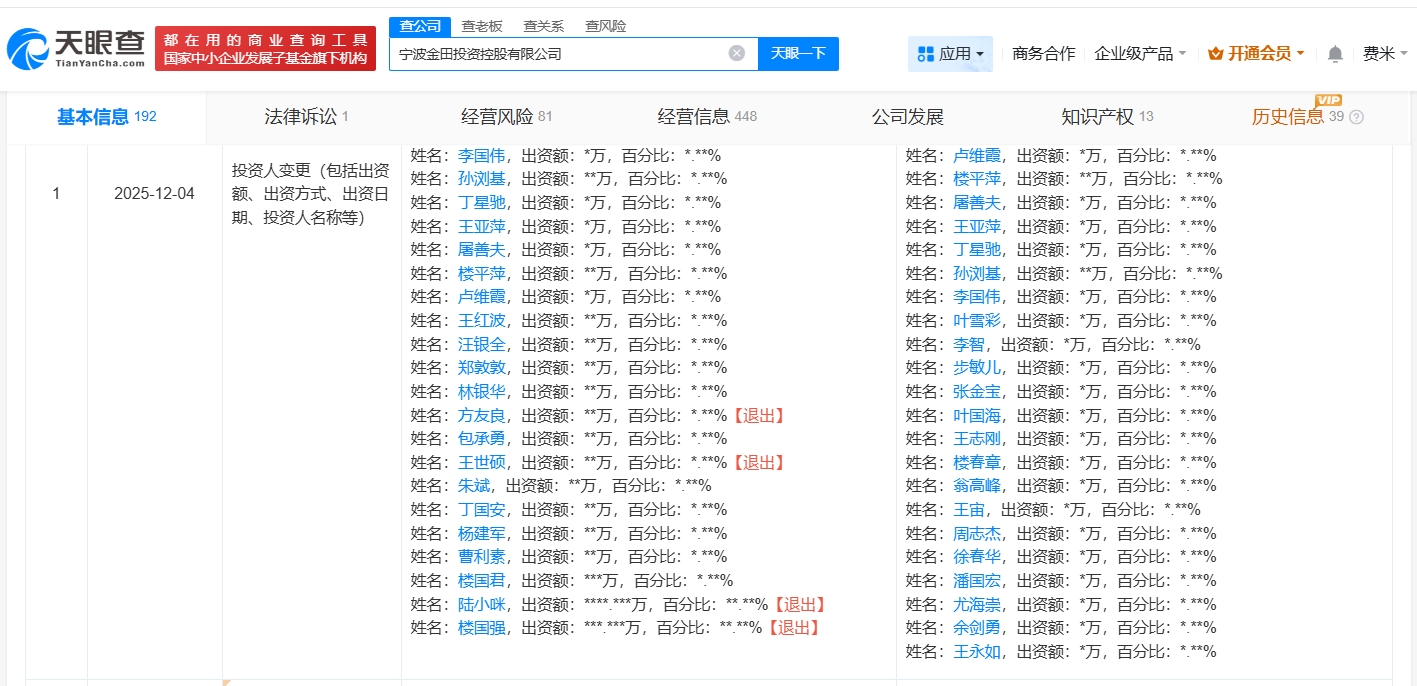
Task: Open the 费米 user account menu
Action: (x=1384, y=54)
